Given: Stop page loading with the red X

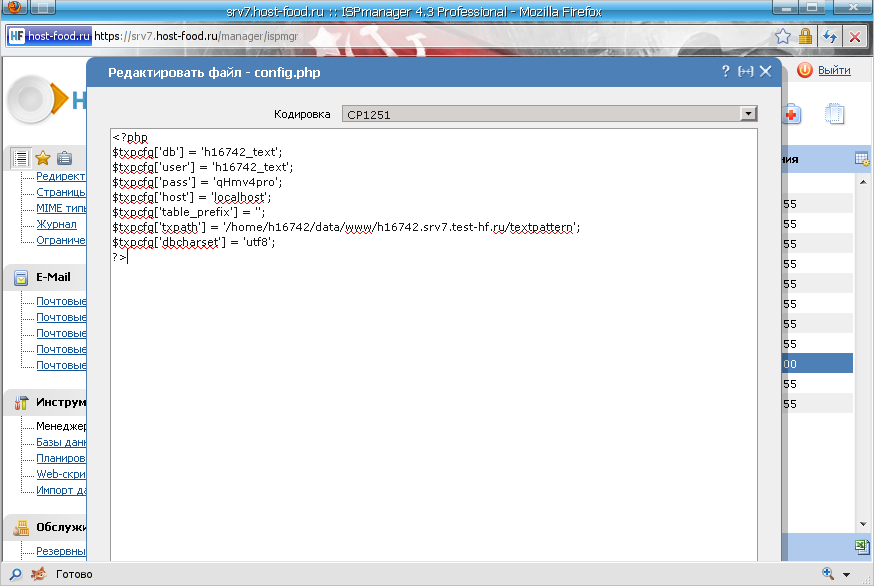Looking at the screenshot, I should pos(855,36).
